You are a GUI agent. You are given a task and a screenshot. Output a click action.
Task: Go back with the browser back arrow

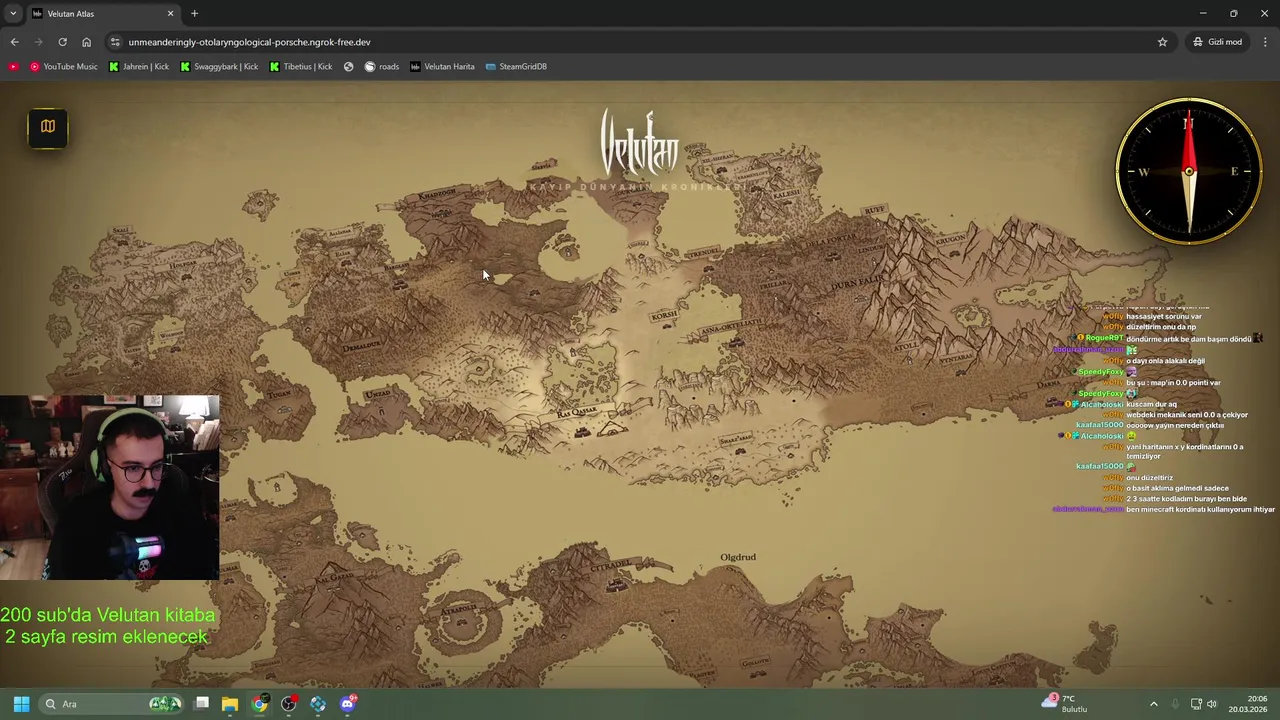tap(14, 42)
